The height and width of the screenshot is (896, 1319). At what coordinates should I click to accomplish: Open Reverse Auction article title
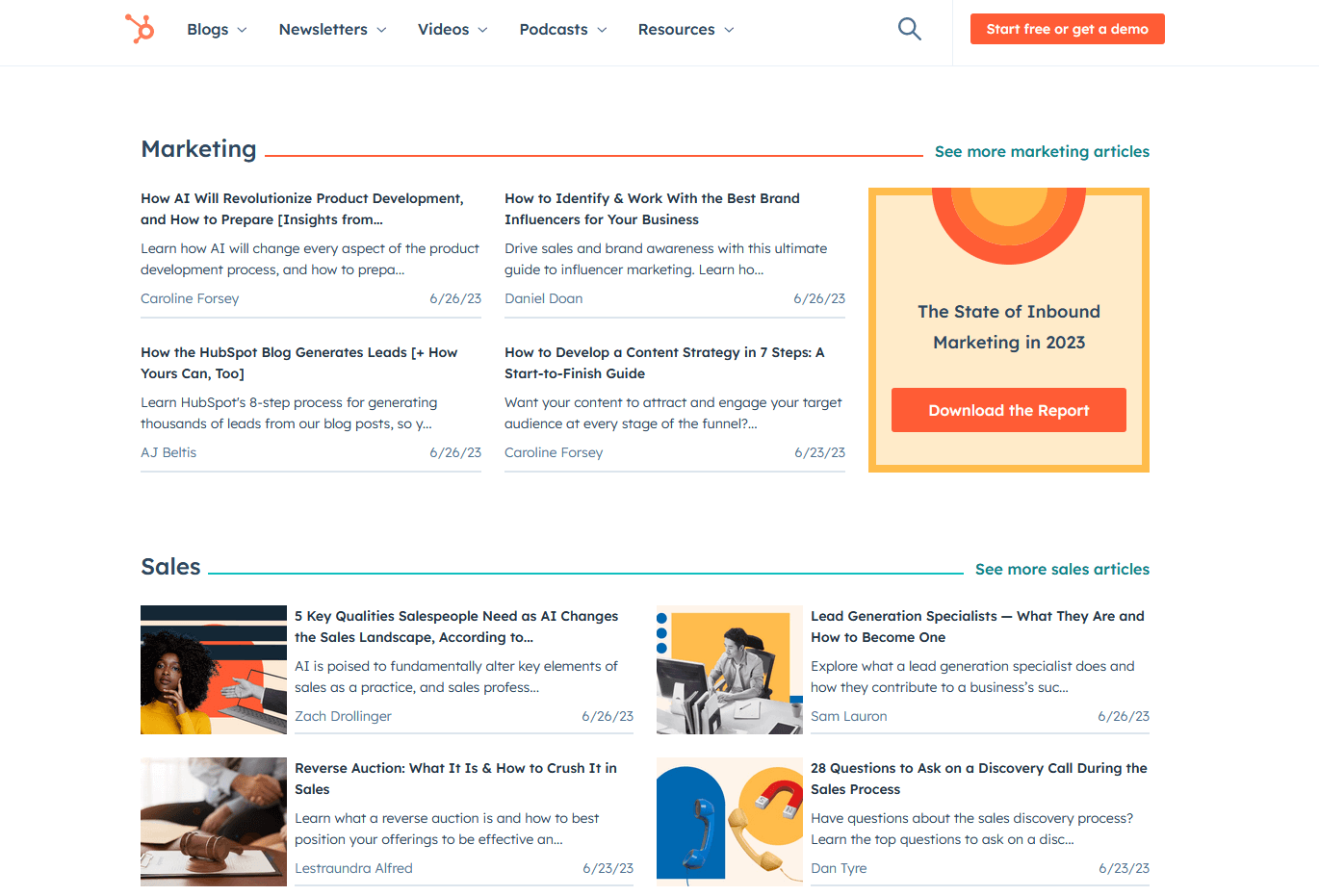pos(455,779)
